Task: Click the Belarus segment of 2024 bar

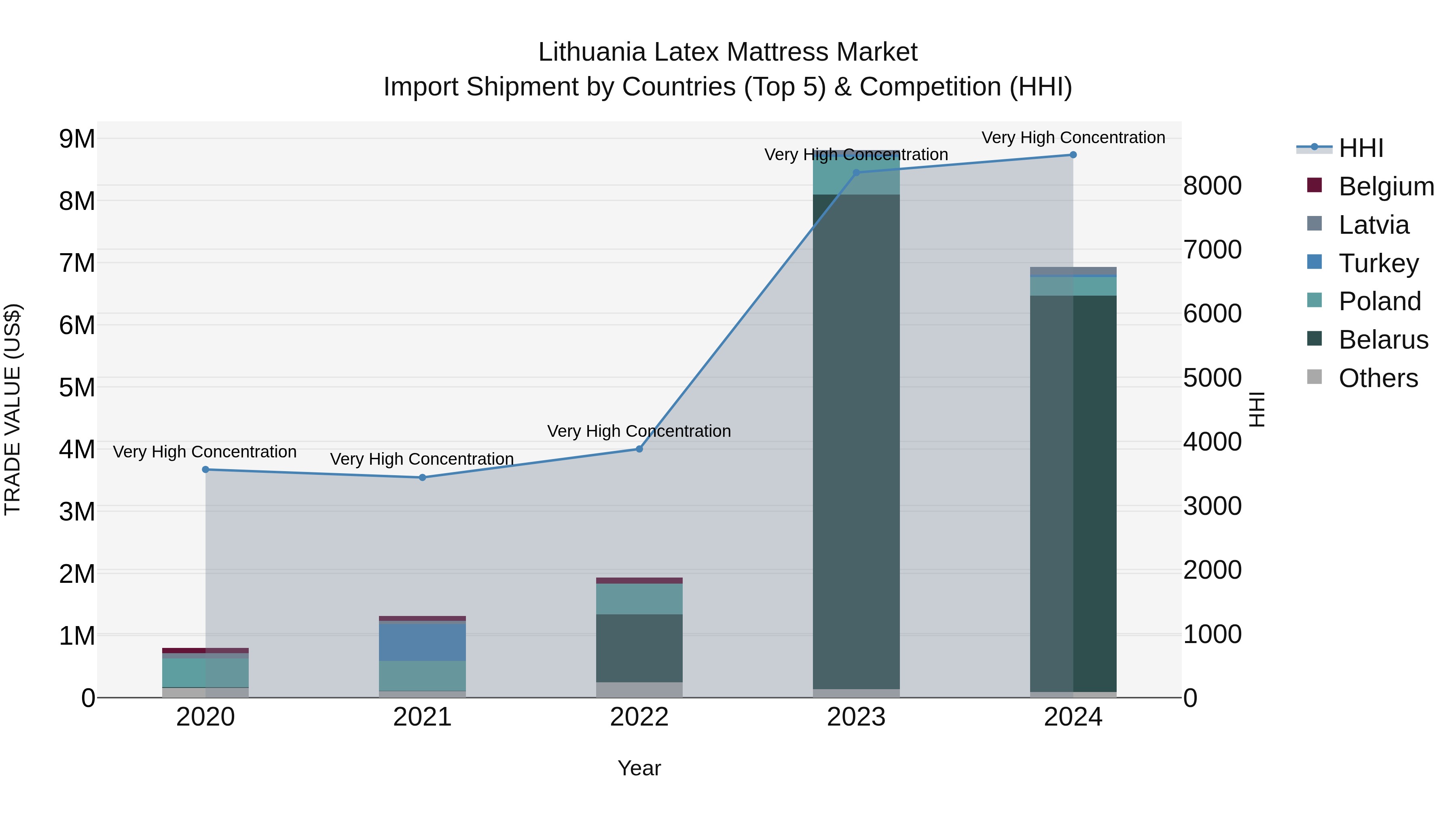Action: [x=1073, y=494]
